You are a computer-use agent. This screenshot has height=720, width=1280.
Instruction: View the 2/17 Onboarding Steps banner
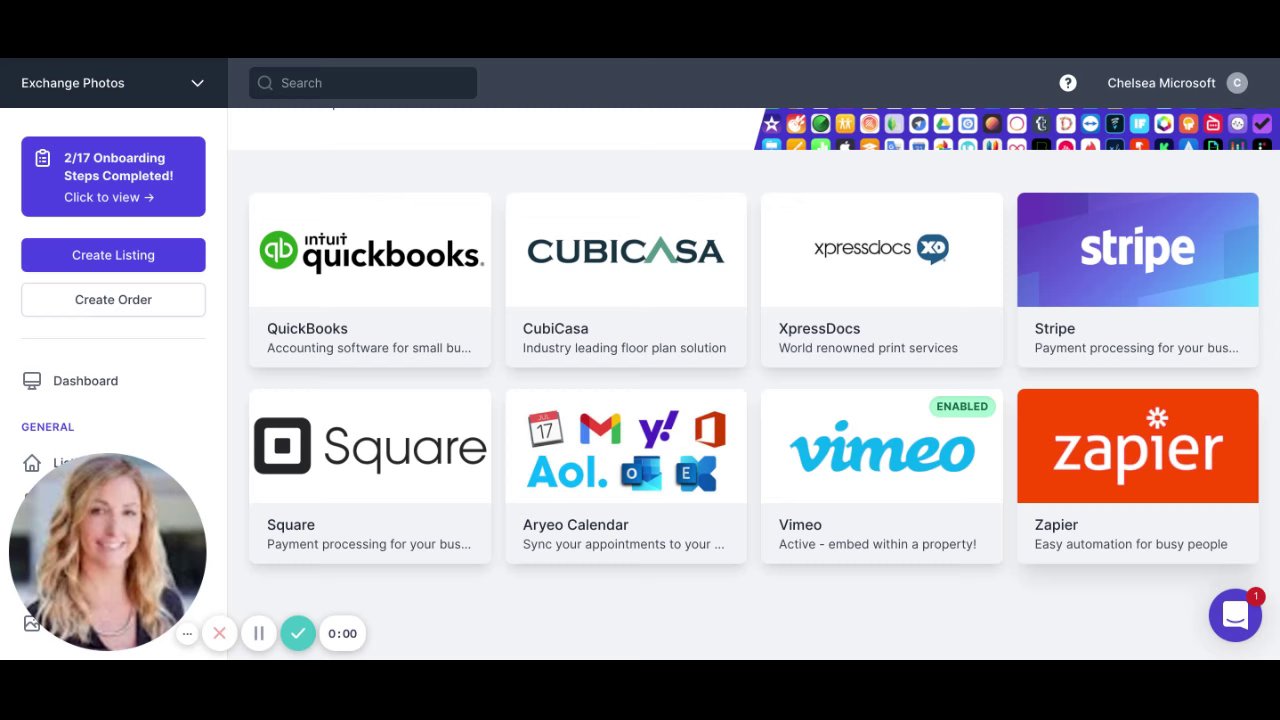point(113,176)
